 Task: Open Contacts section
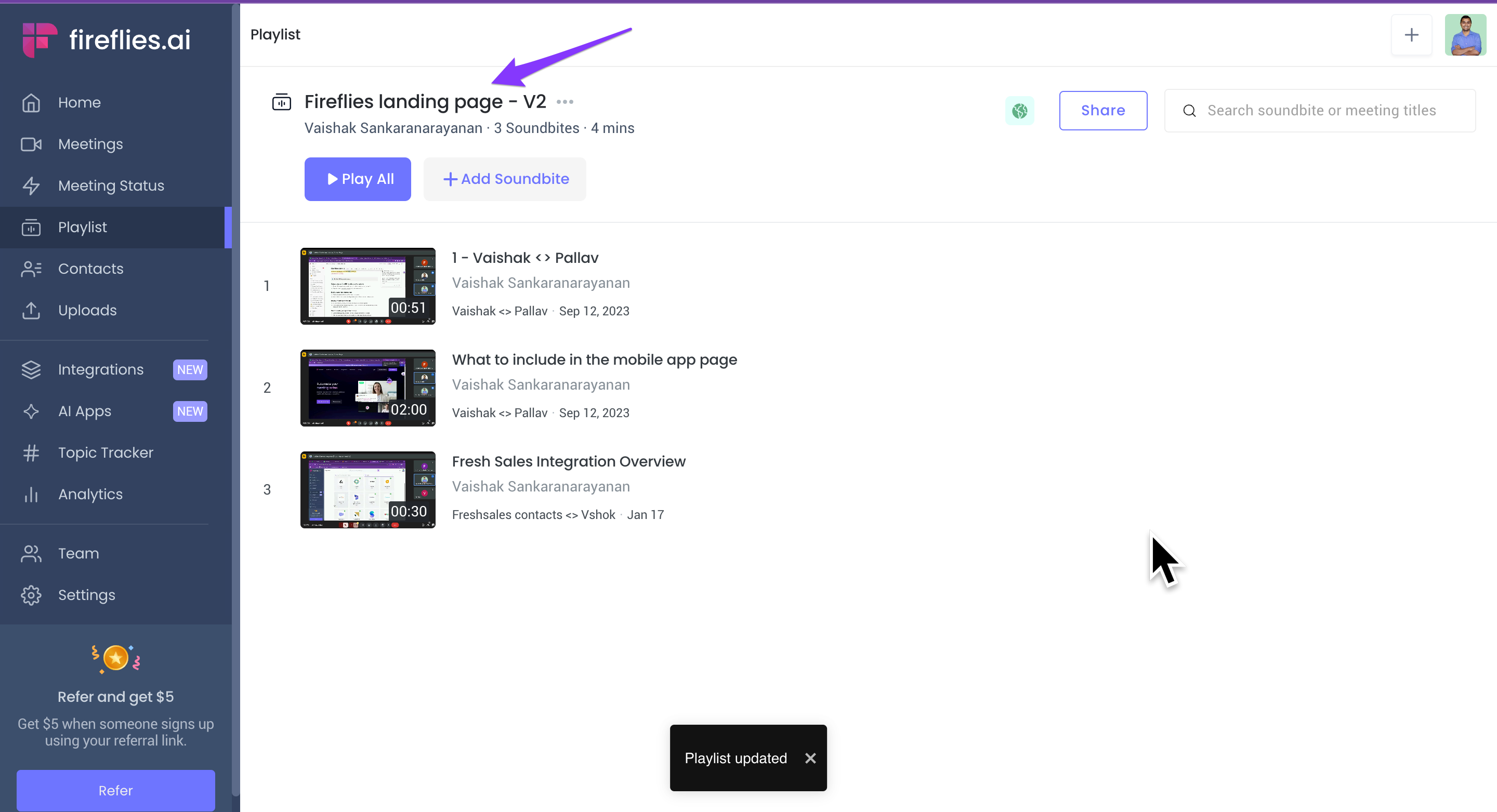[x=115, y=269]
